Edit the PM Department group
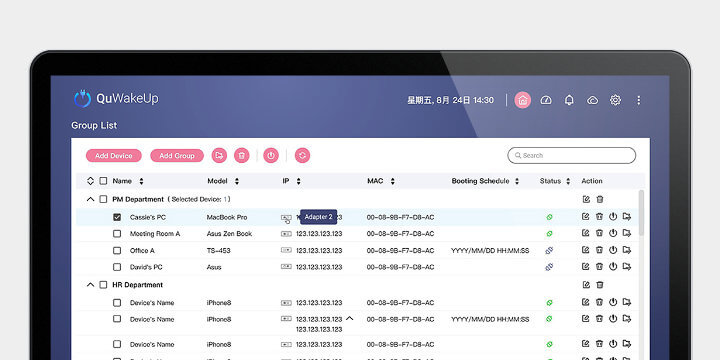Viewport: 720px width, 360px height. [586, 199]
